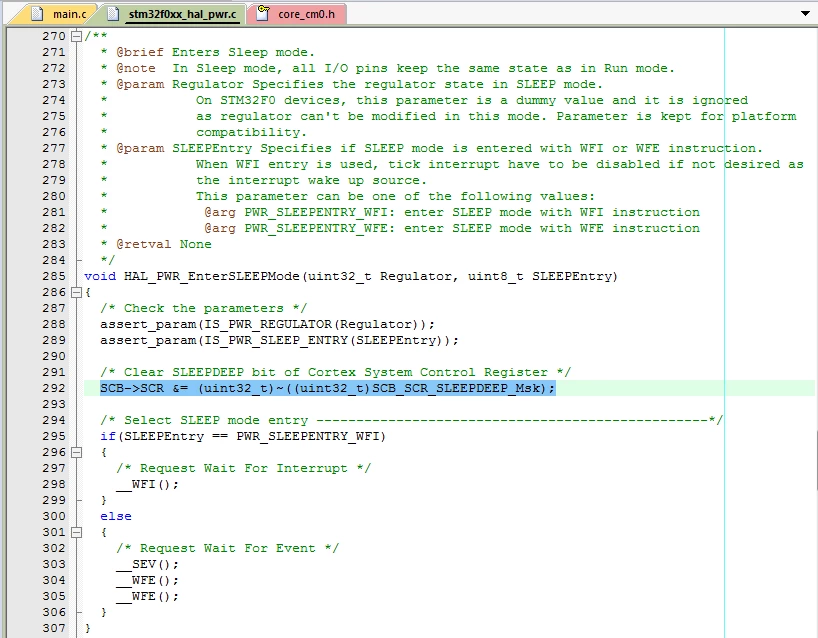
Task: Collapse the else block at line 301
Action: pyautogui.click(x=77, y=532)
